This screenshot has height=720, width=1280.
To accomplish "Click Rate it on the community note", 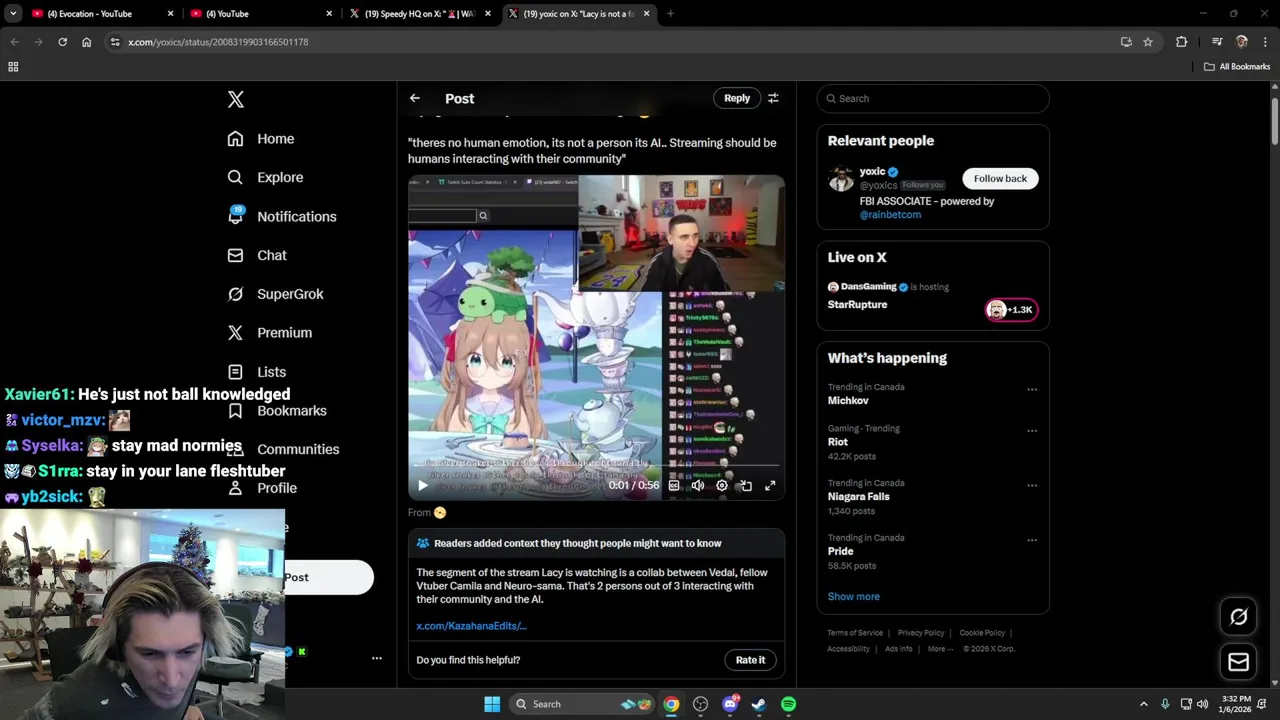I will [750, 660].
